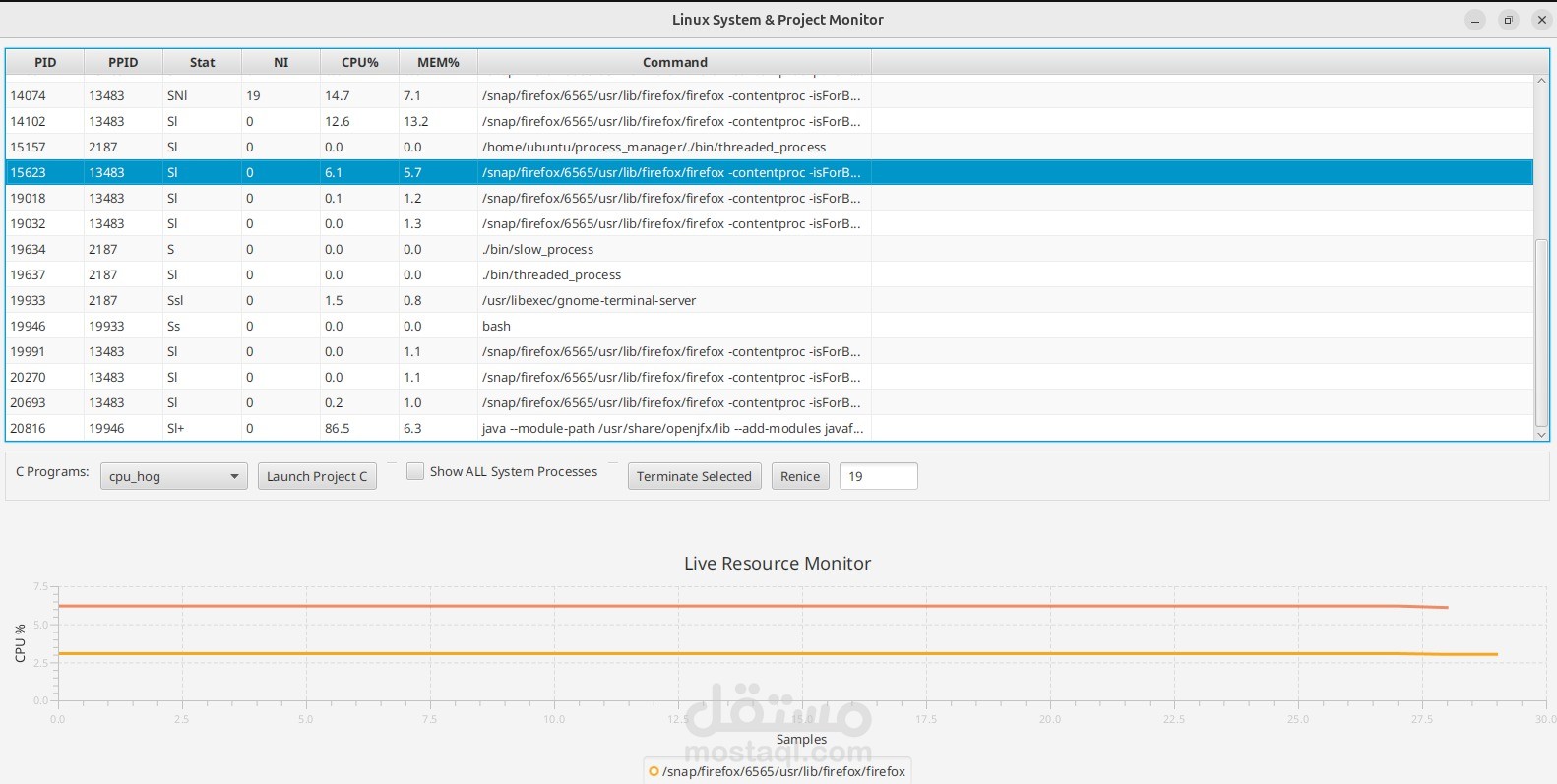This screenshot has height=784, width=1557.
Task: Select the process row with PID 14074
Action: coord(770,95)
